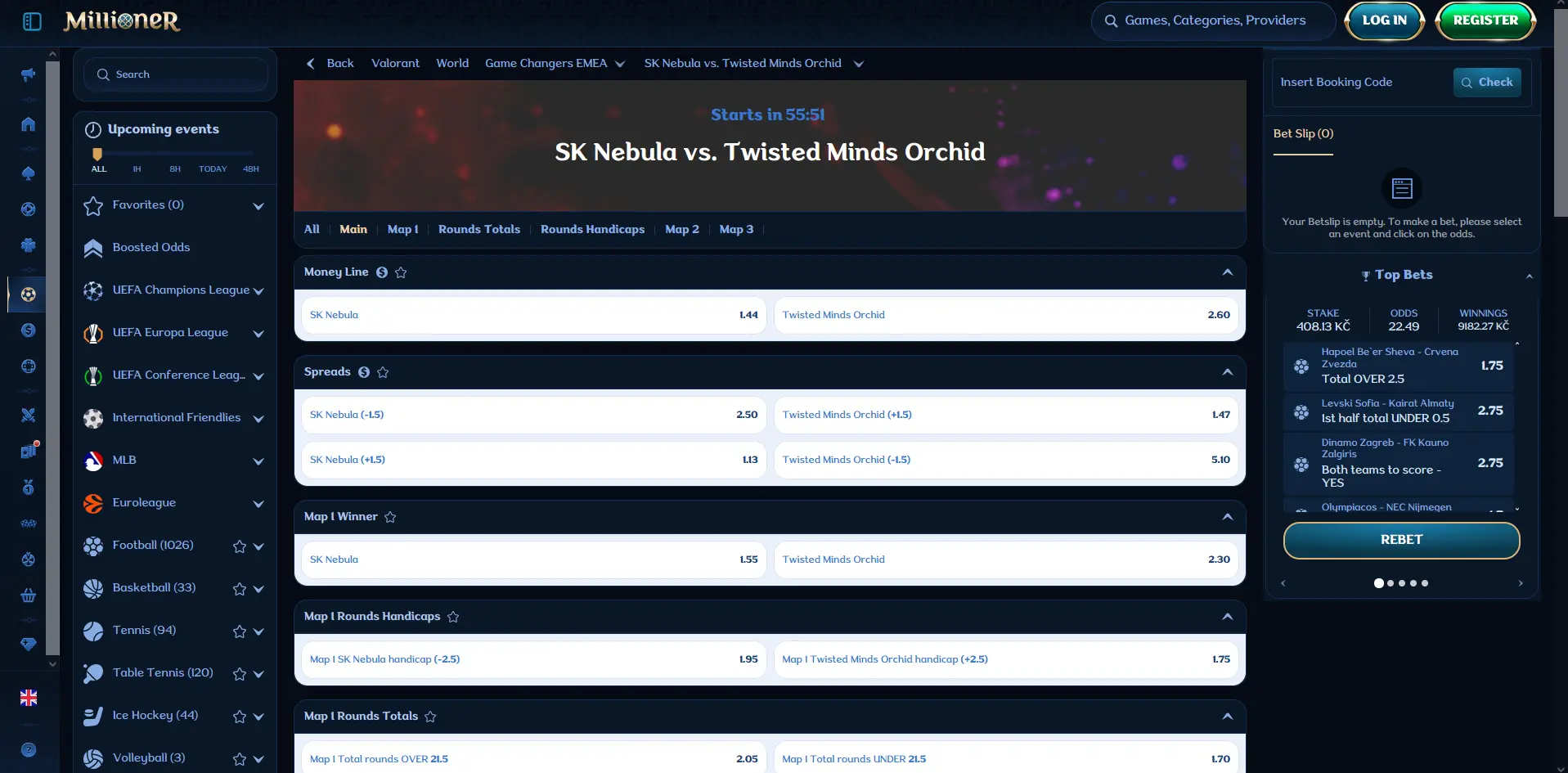
Task: Open help via the question mark icon
Action: coord(29,749)
